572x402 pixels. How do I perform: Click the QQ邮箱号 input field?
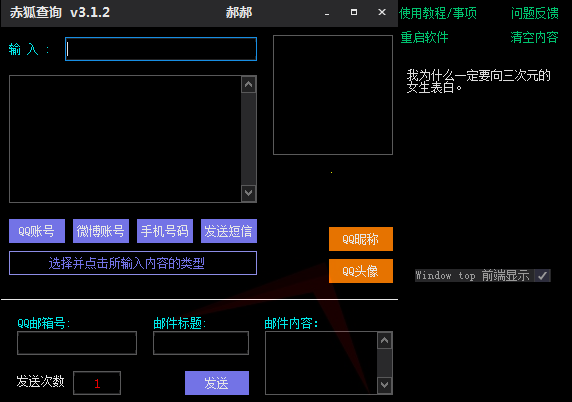tap(77, 343)
